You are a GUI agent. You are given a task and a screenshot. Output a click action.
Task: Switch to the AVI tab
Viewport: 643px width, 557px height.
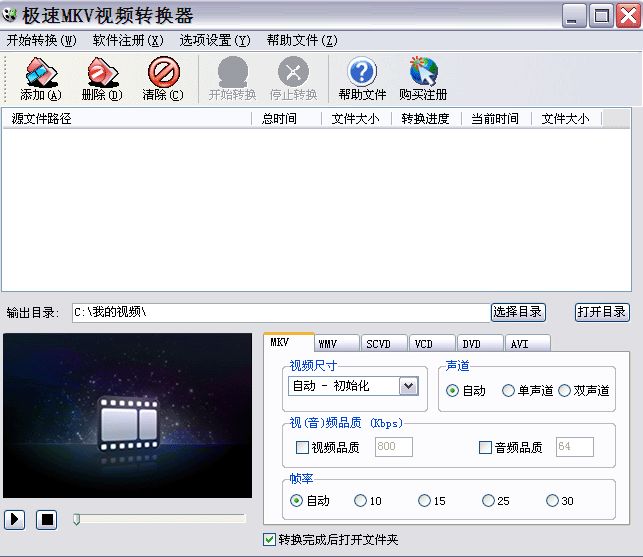[x=528, y=344]
